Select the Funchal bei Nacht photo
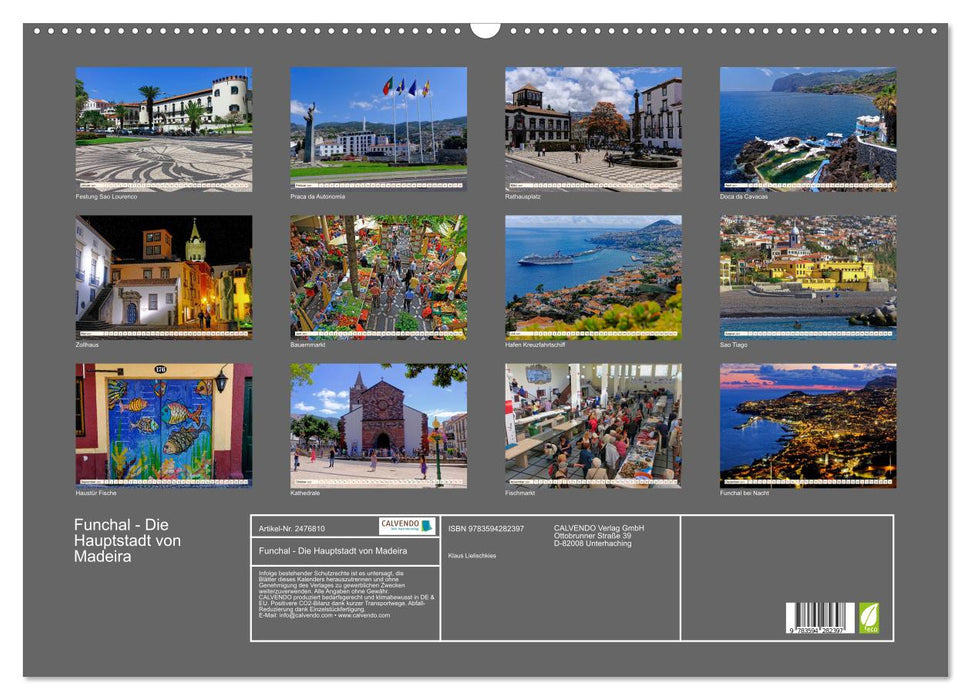The image size is (971, 700). pos(808,426)
